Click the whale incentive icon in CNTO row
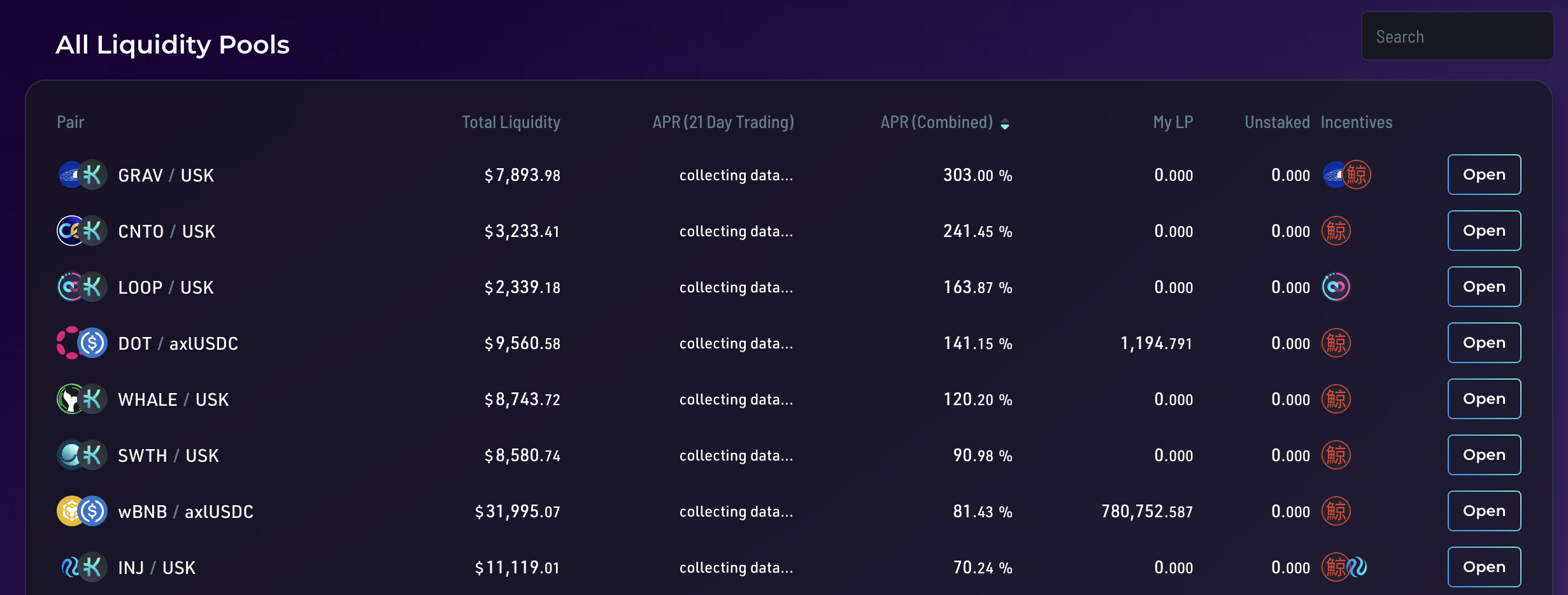The height and width of the screenshot is (595, 1568). click(x=1336, y=231)
